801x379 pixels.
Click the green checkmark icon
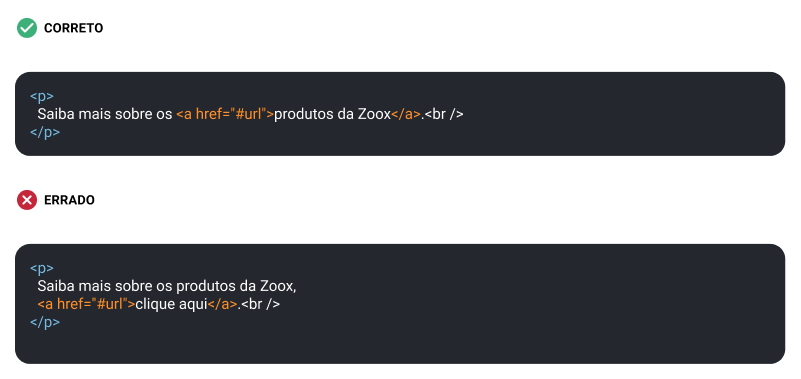27,28
